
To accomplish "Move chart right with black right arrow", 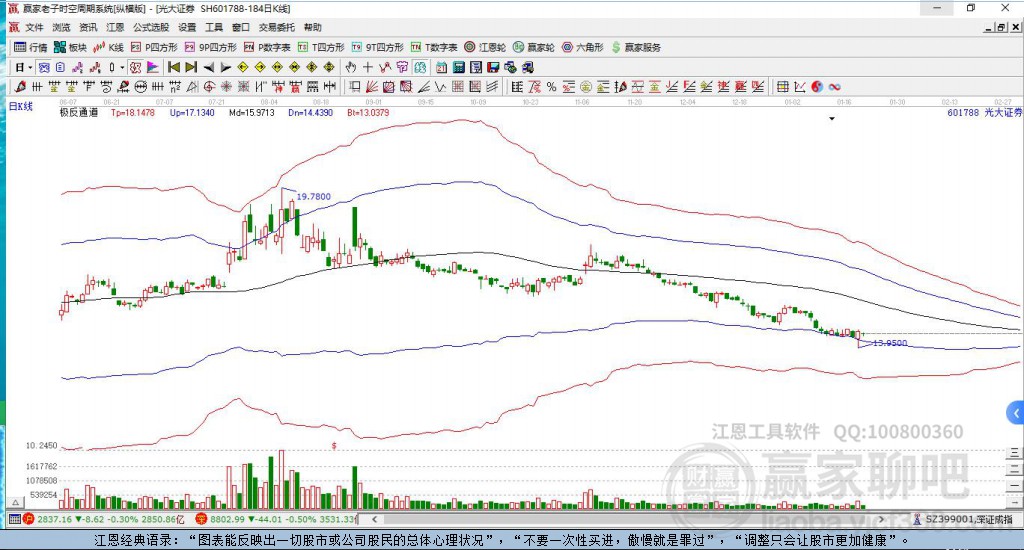I will click(225, 67).
